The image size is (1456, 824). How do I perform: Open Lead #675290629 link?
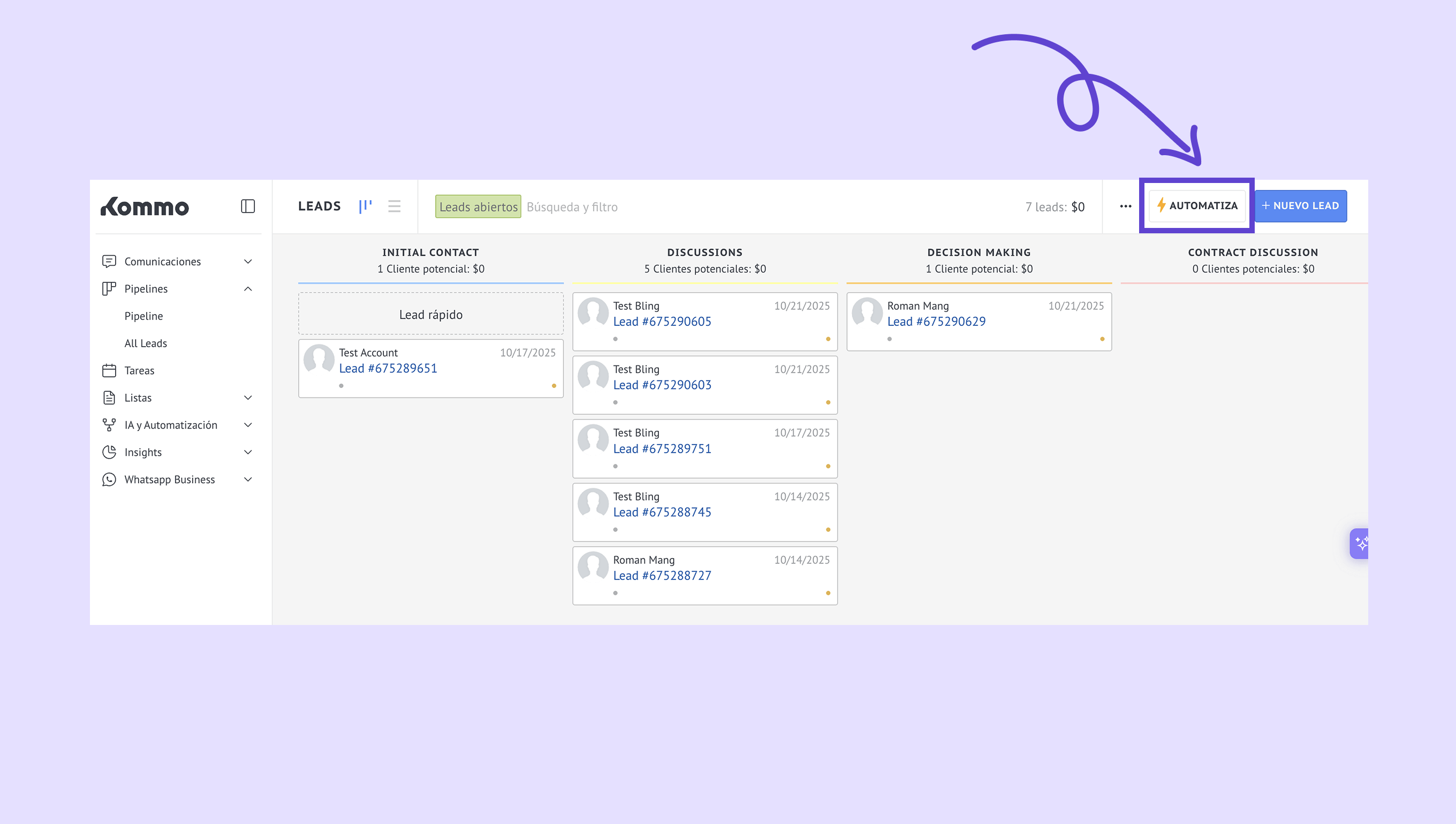[936, 322]
